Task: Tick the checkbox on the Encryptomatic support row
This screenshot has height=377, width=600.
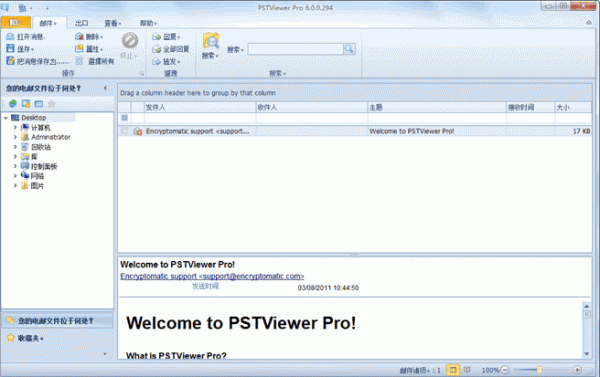Action: (x=124, y=131)
